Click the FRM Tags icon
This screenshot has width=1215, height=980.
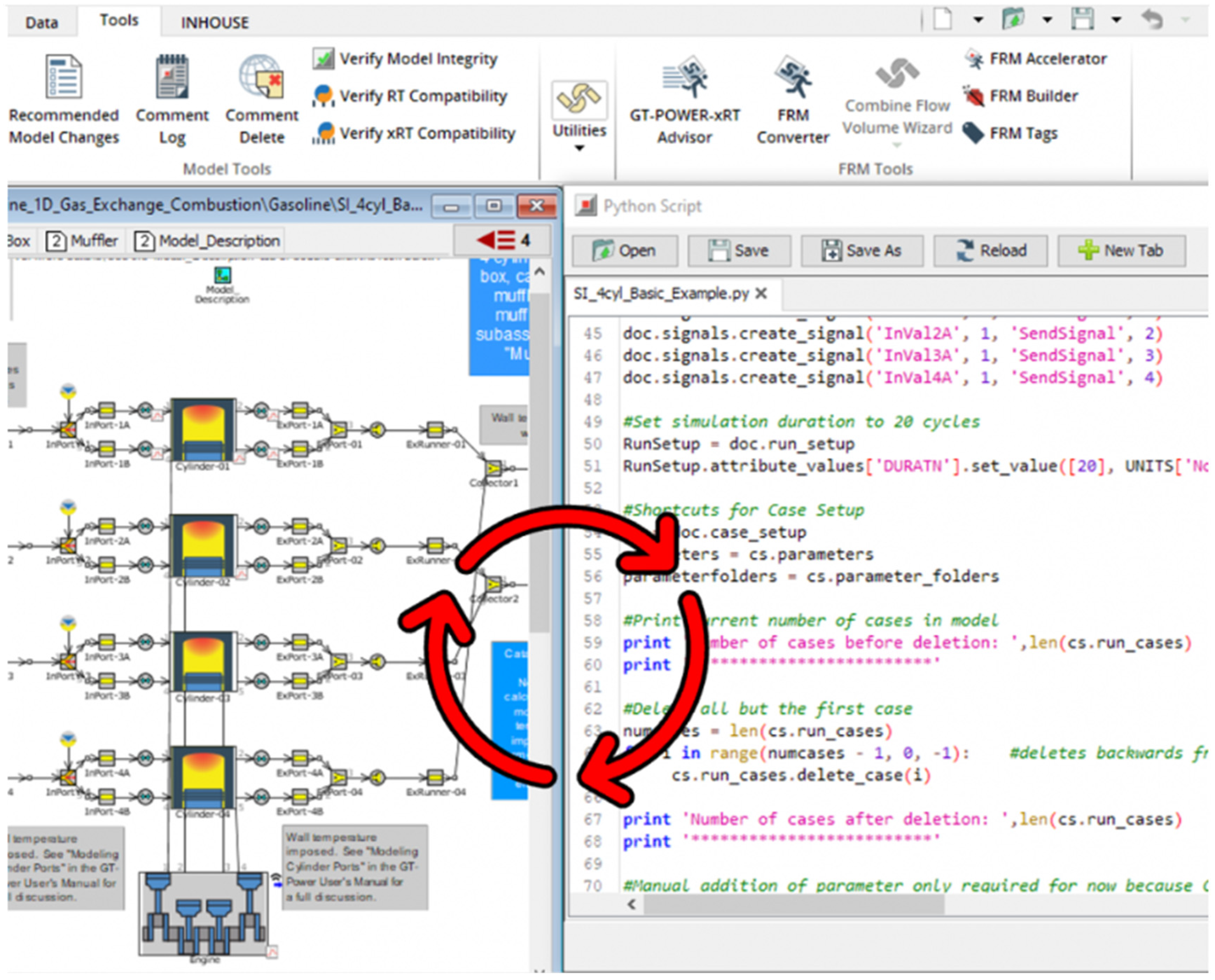973,133
